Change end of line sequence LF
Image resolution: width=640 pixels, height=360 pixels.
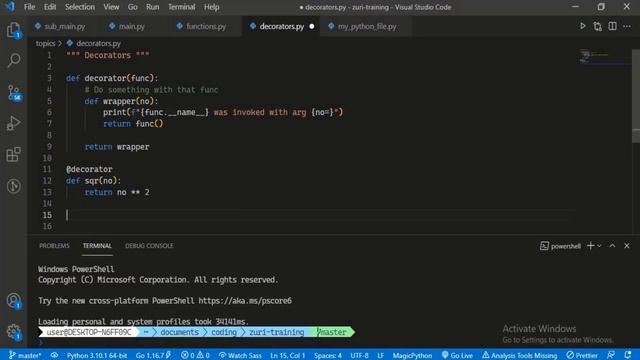click(380, 356)
